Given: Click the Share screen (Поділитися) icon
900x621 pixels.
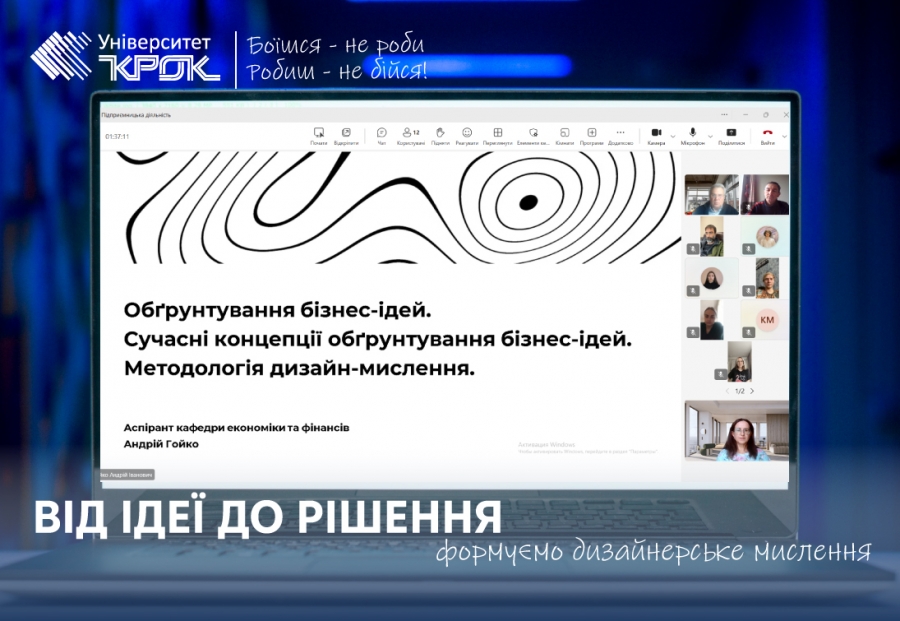Looking at the screenshot, I should pyautogui.click(x=731, y=133).
